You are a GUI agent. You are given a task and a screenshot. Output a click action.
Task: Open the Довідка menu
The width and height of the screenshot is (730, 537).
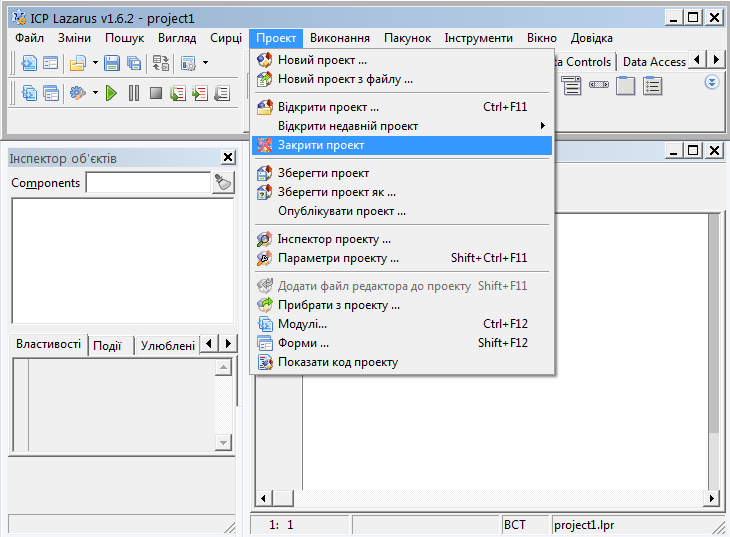click(x=592, y=38)
